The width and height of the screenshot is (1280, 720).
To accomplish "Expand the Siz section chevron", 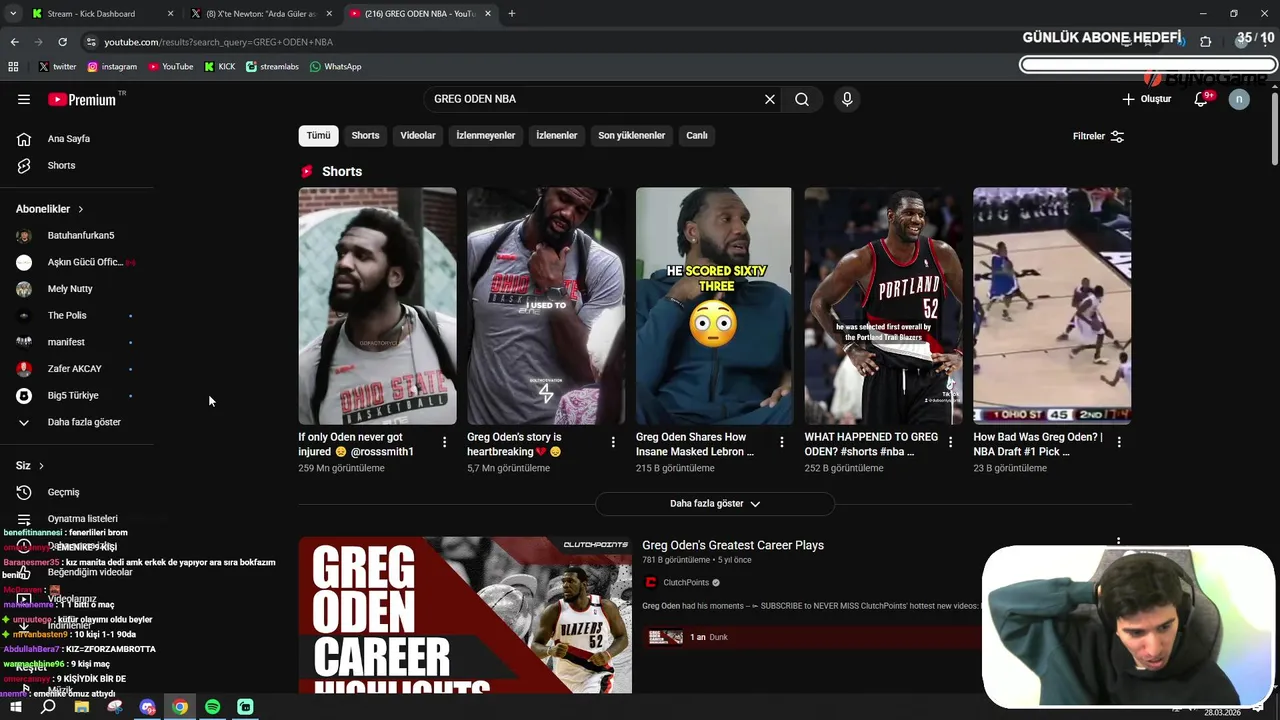I will point(41,466).
